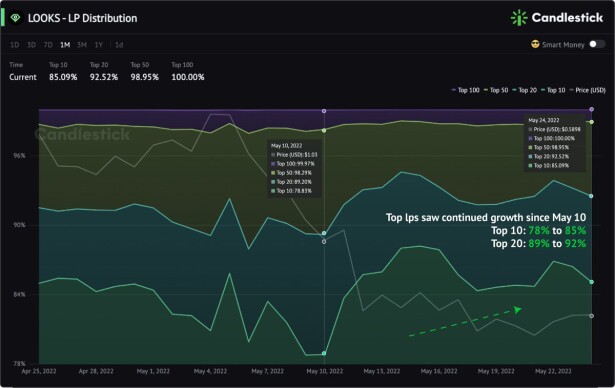Click the May 22, 2022 axis label

click(553, 371)
